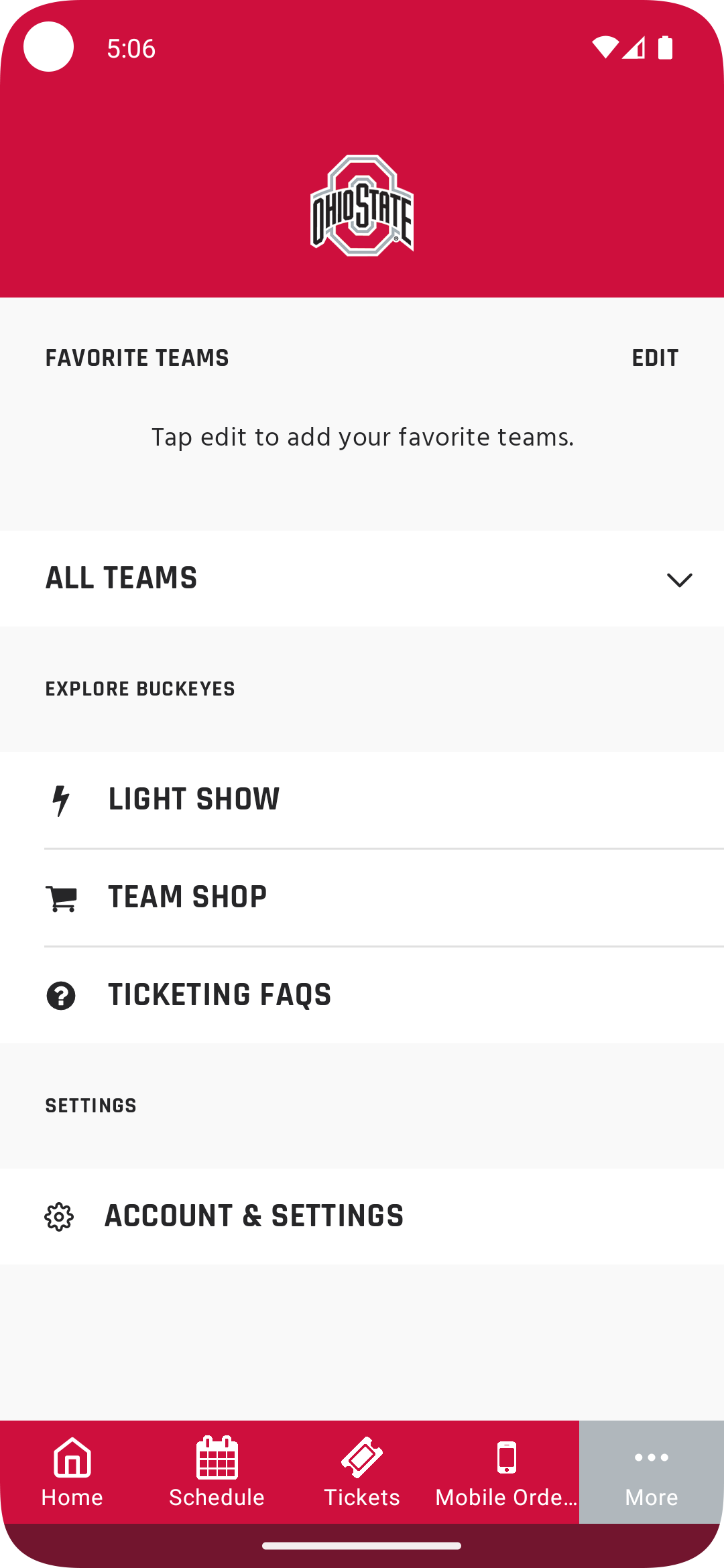Expand the All Teams chevron

(x=679, y=580)
